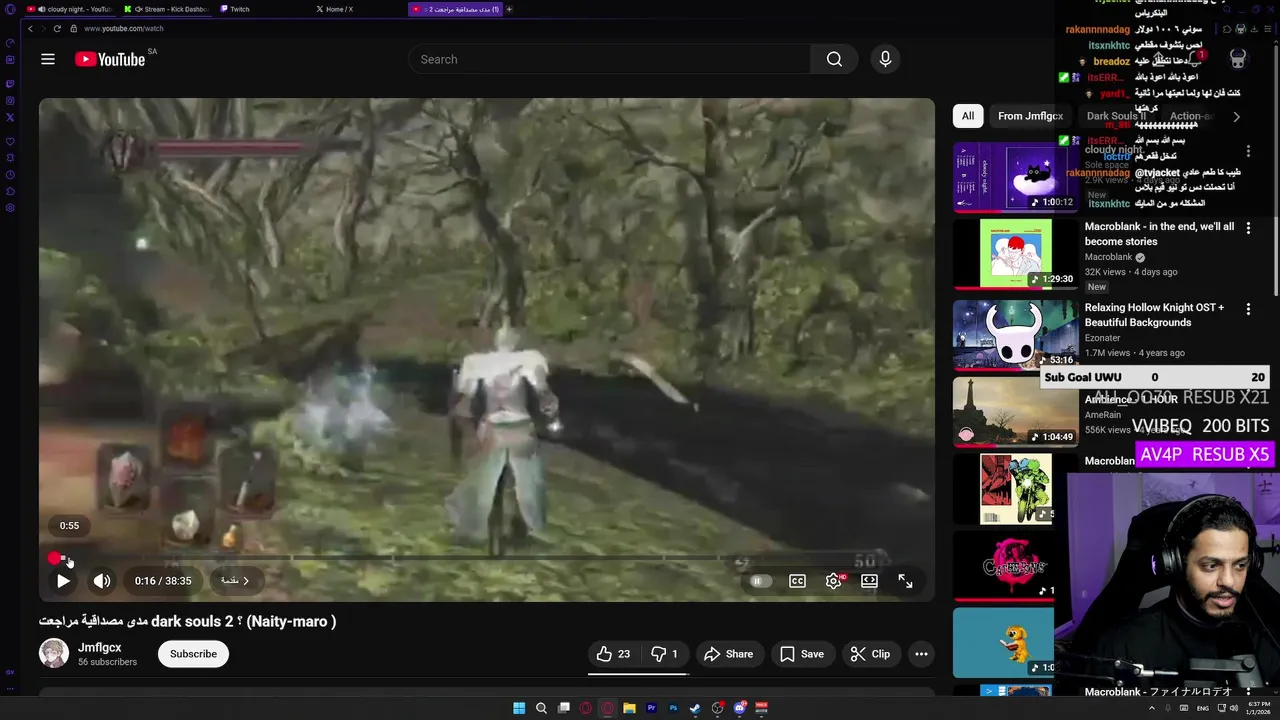Open the Jmflgcx channel name link

[100, 647]
